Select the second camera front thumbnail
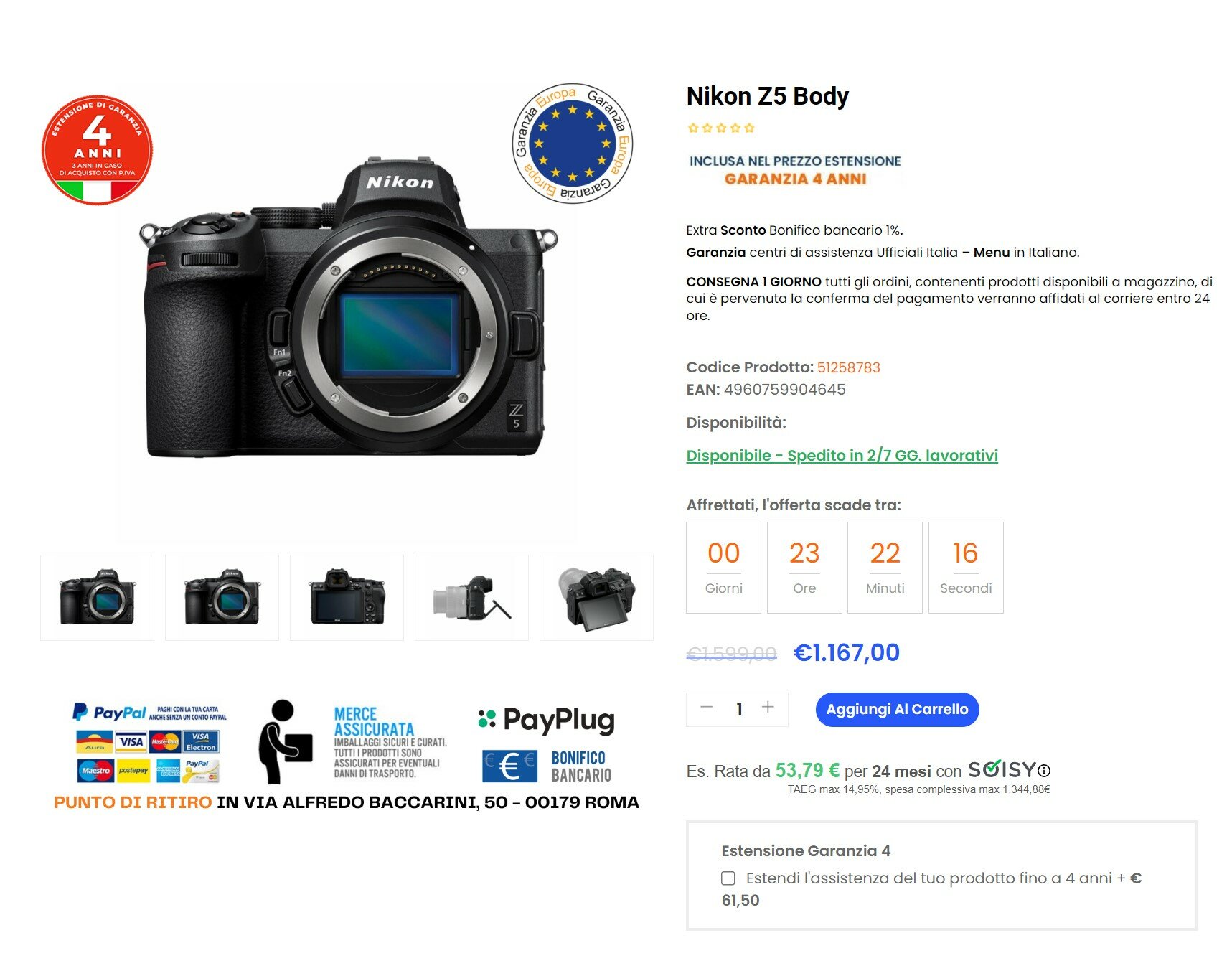This screenshot has height=976, width=1232. tap(222, 598)
